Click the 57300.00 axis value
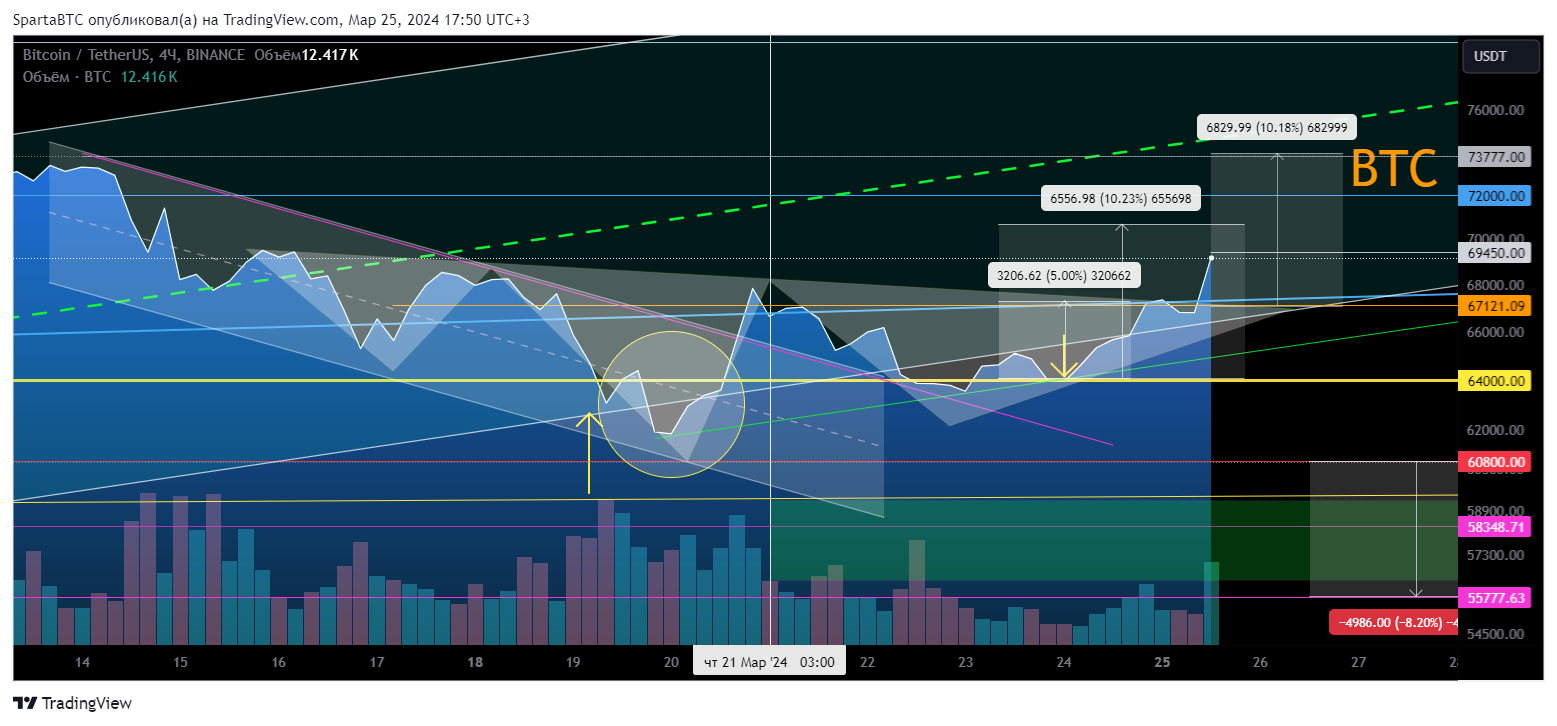Image resolution: width=1557 pixels, height=726 pixels. pyautogui.click(x=1496, y=555)
